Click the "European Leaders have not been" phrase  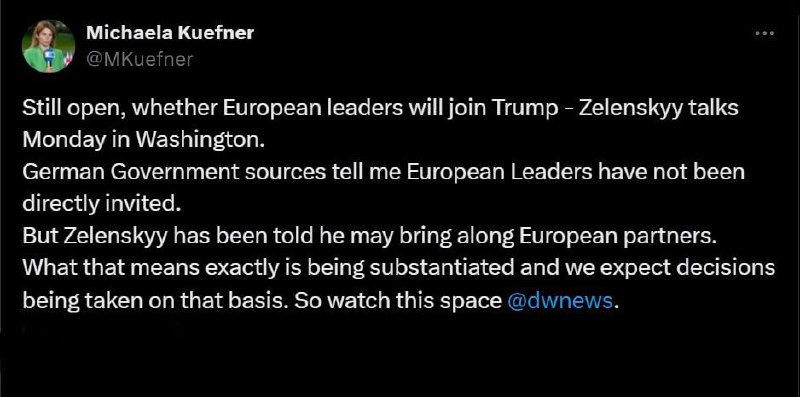tap(577, 172)
